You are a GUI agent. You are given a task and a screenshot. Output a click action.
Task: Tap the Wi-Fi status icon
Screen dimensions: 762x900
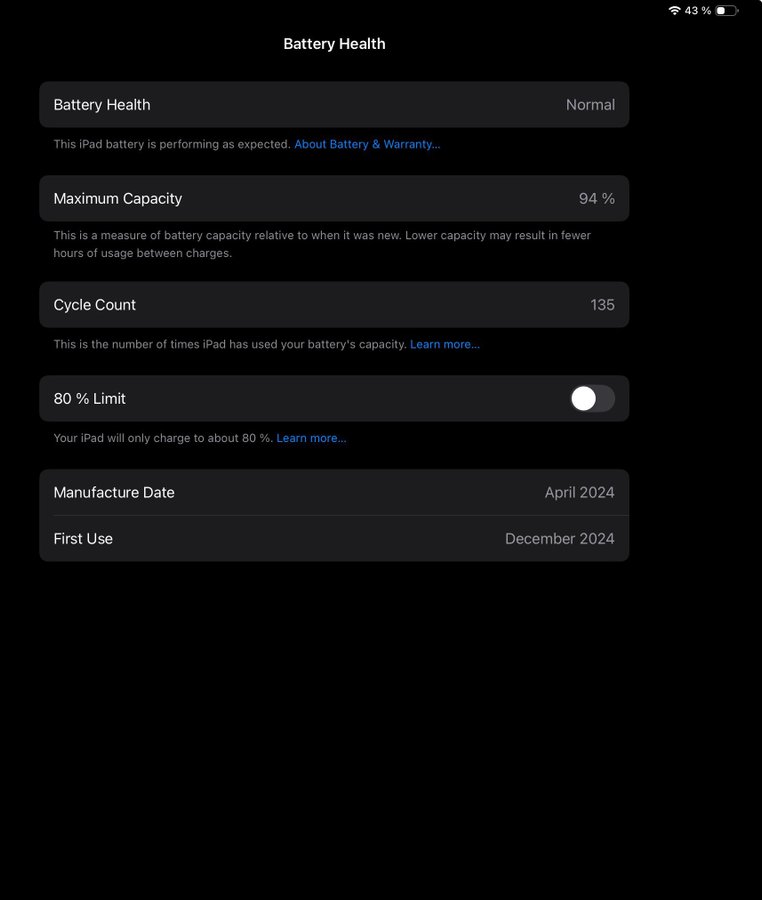pyautogui.click(x=674, y=10)
